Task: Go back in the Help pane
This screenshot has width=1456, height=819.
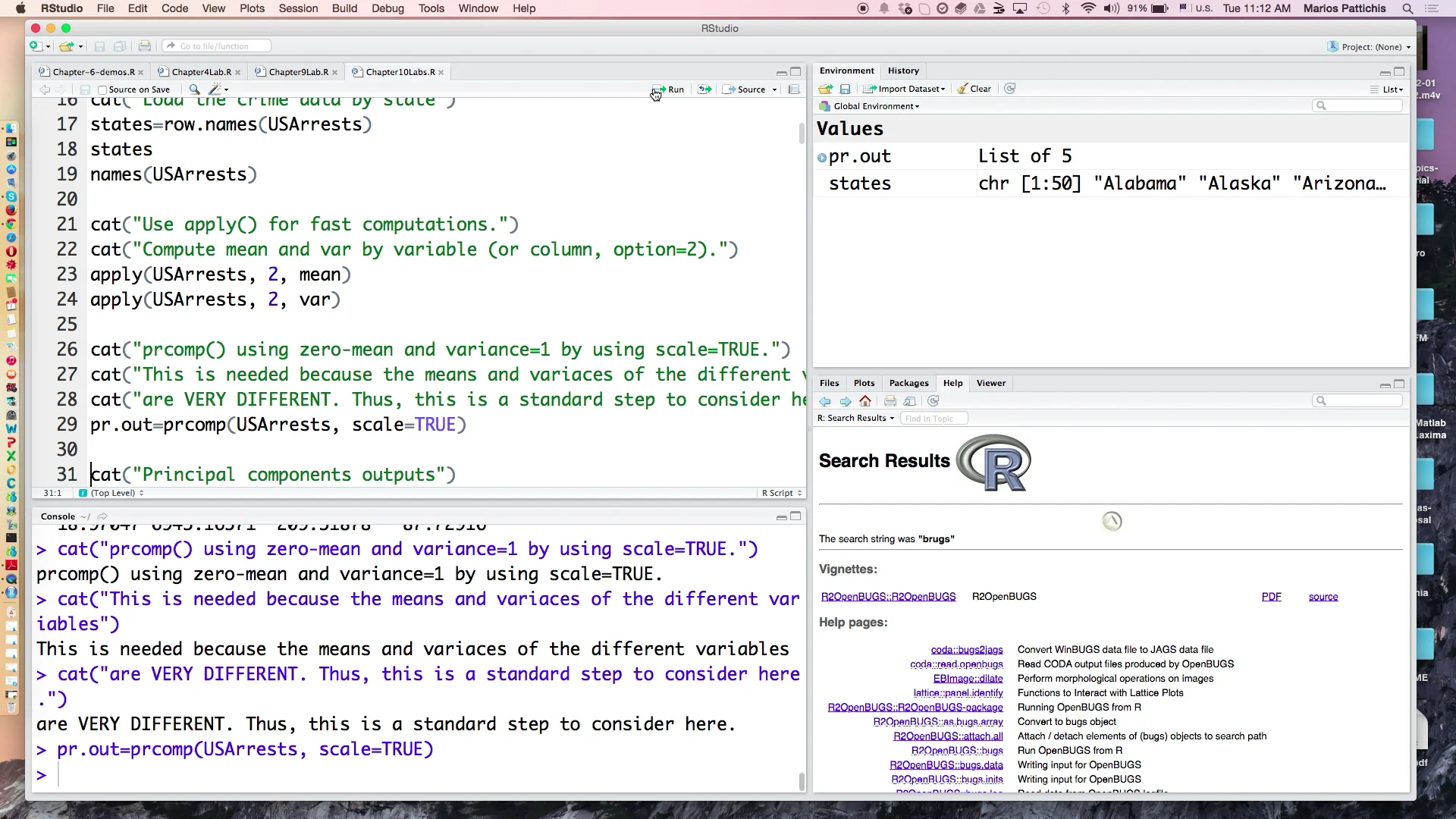Action: click(825, 401)
